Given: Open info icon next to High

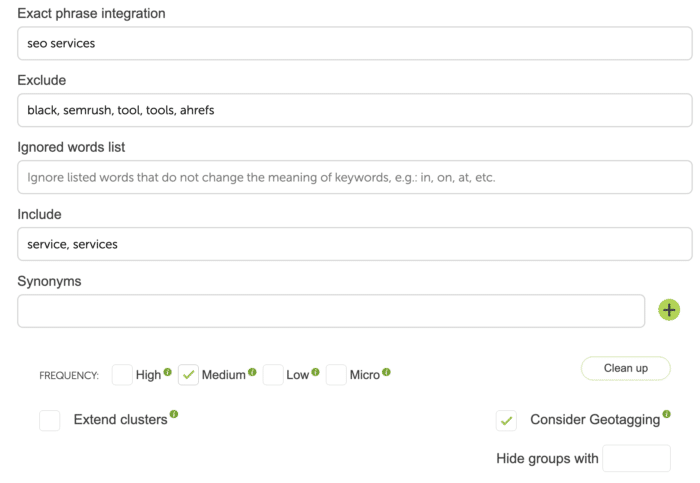Looking at the screenshot, I should click(167, 372).
